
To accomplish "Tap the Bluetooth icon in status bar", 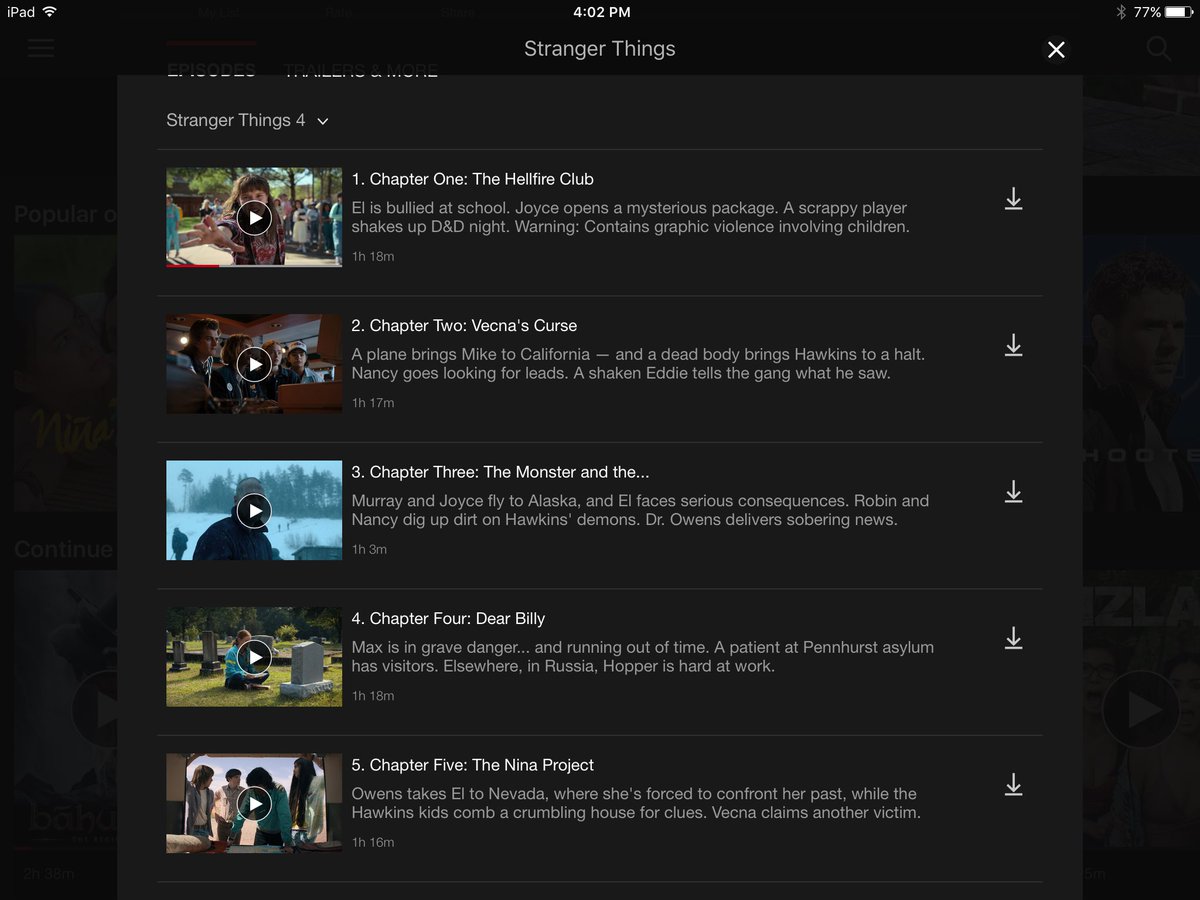I will tap(1121, 12).
